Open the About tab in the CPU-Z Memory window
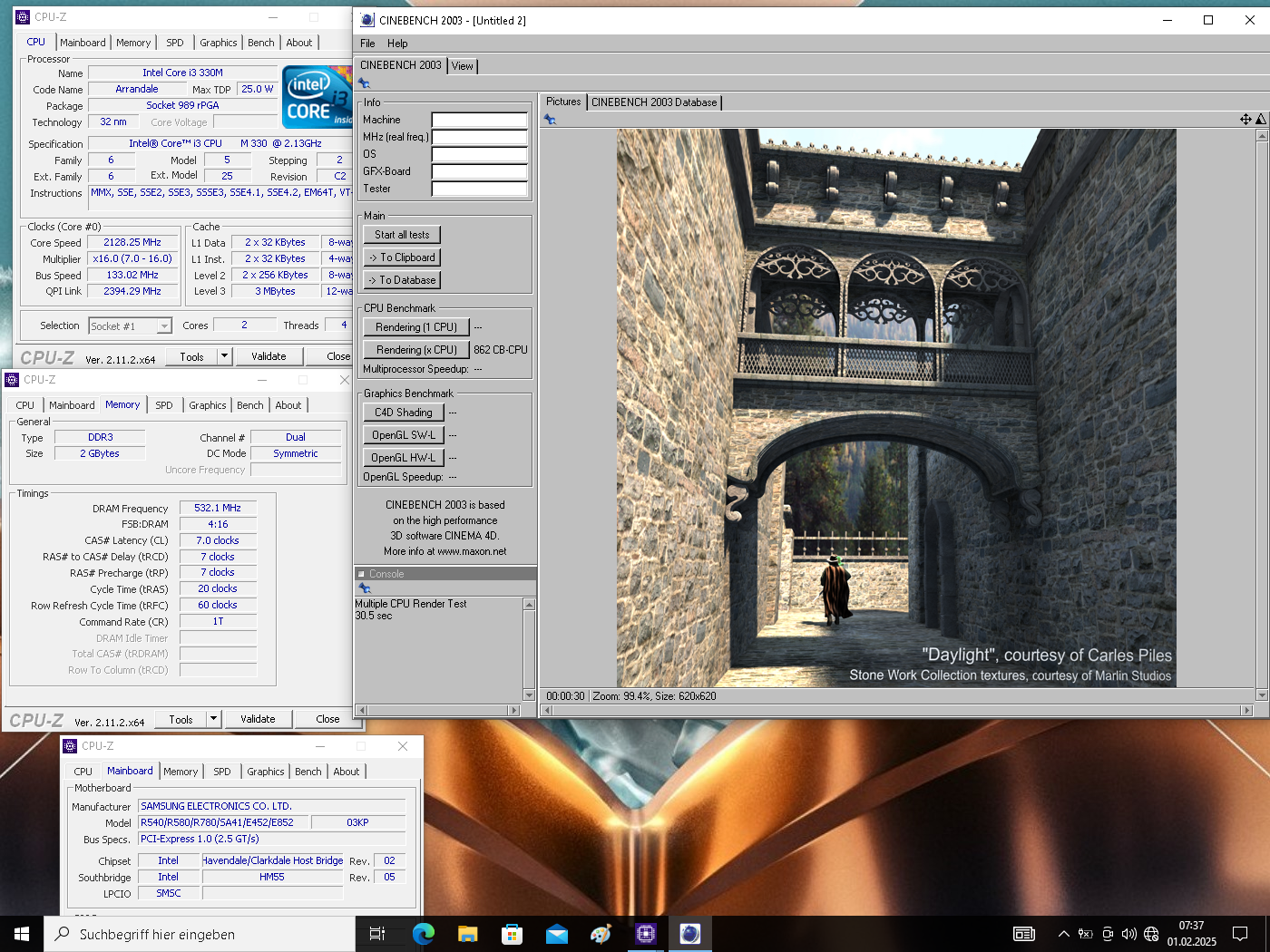 [288, 405]
